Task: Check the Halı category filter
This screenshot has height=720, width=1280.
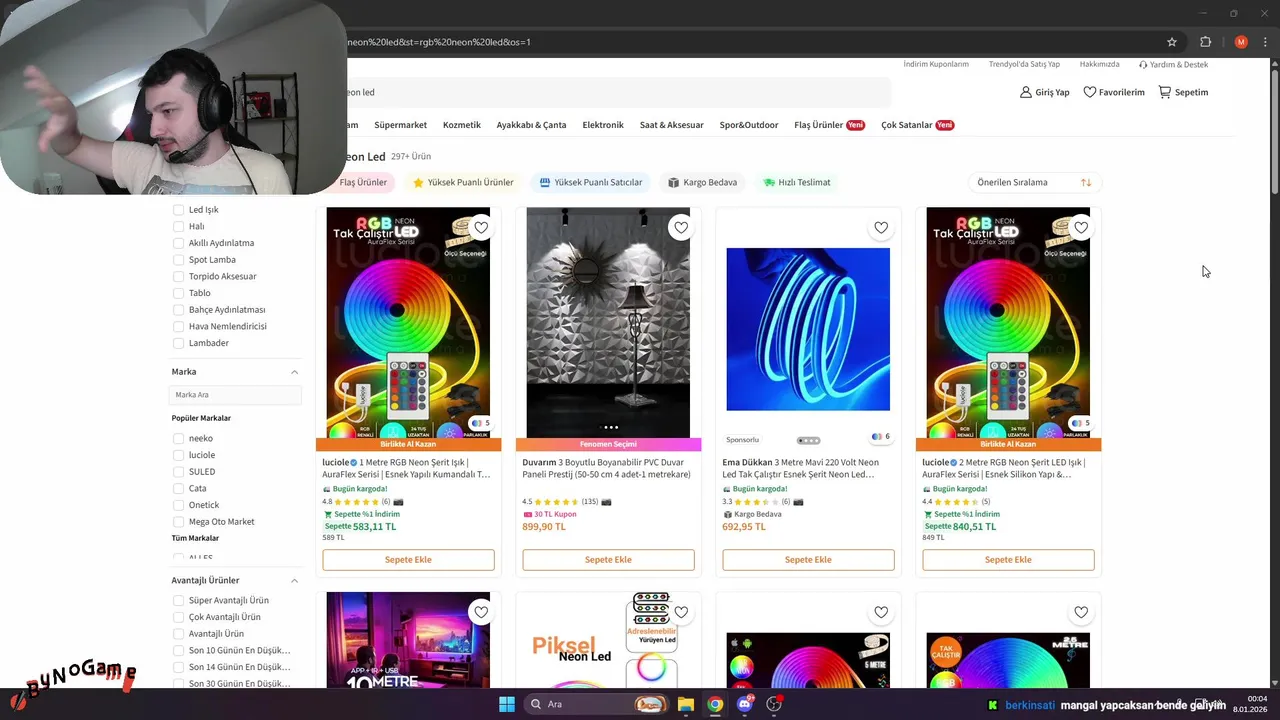Action: [x=178, y=226]
